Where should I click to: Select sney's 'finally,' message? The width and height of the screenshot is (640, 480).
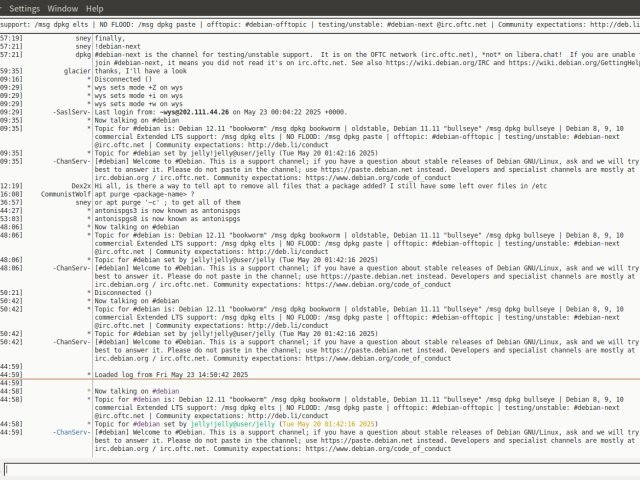(x=110, y=38)
